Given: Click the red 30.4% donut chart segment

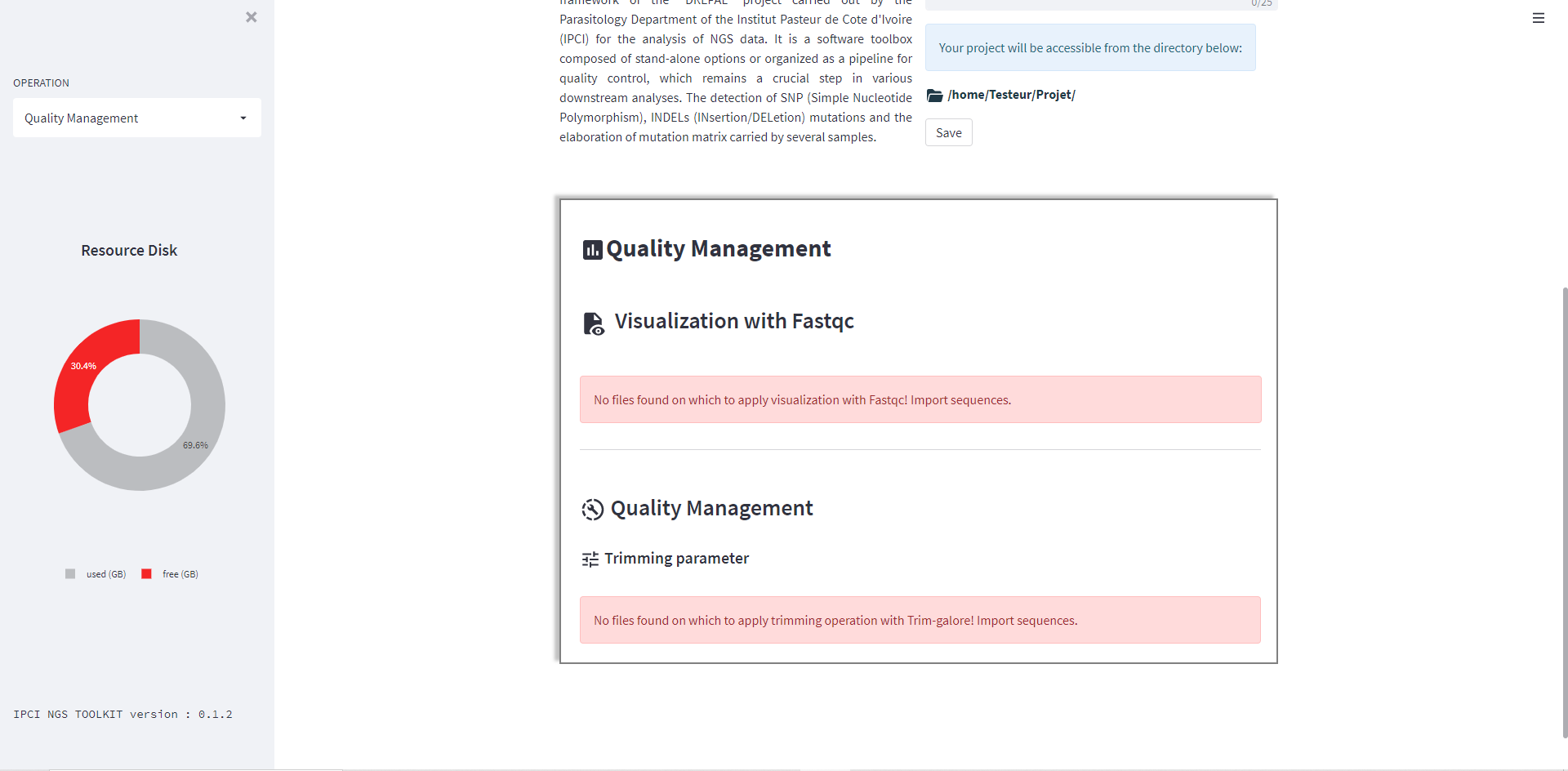Looking at the screenshot, I should pyautogui.click(x=83, y=367).
